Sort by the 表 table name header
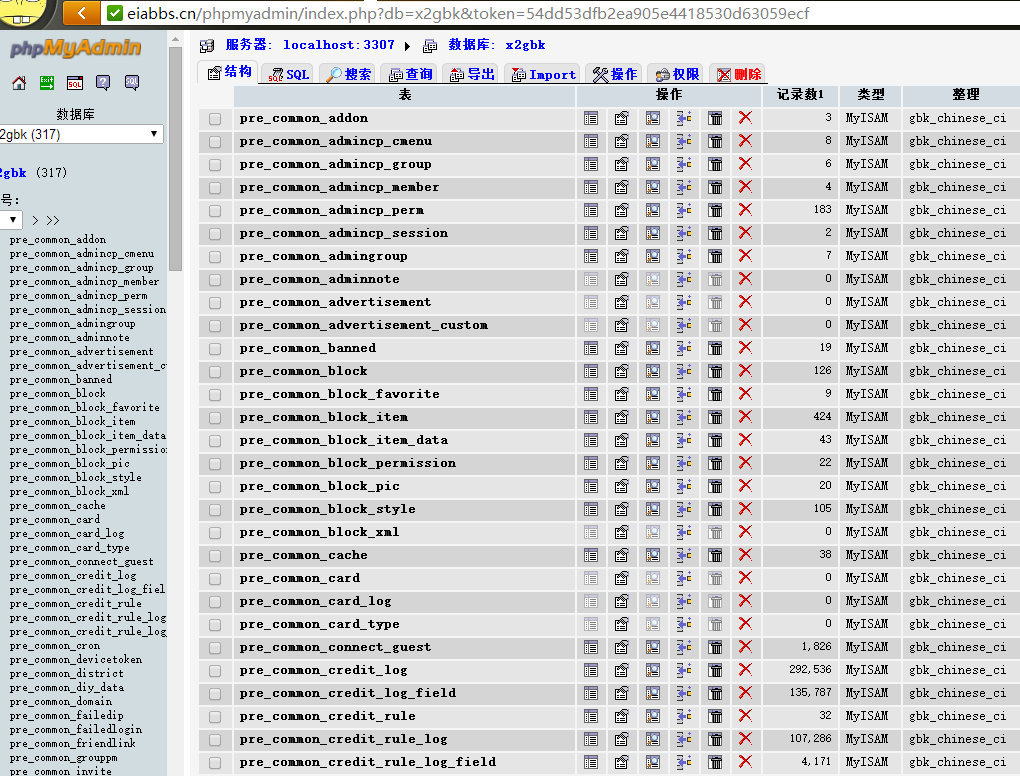This screenshot has width=1020, height=776. click(x=405, y=95)
